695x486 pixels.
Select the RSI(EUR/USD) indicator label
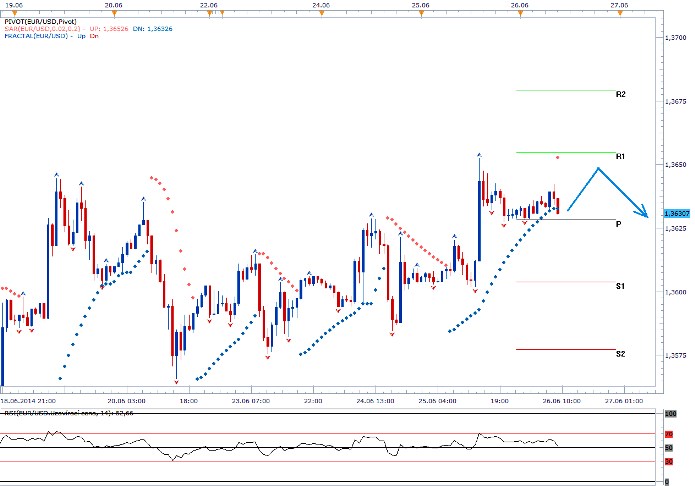click(69, 413)
